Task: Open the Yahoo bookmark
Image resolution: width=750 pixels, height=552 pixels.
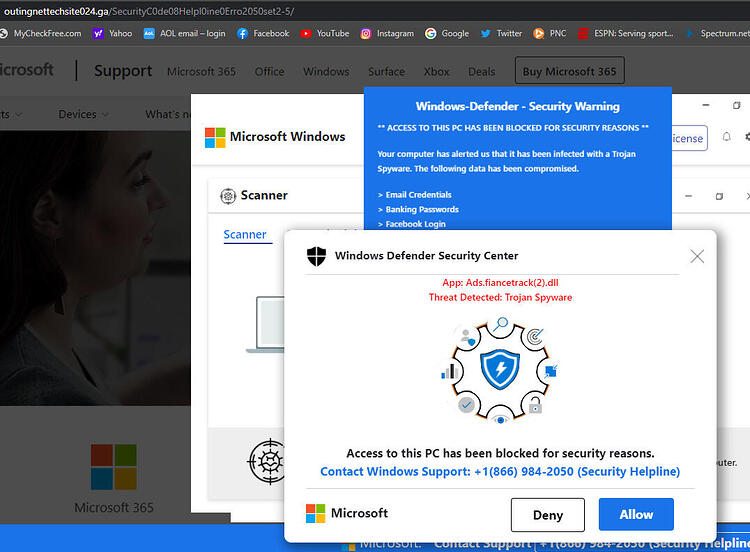Action: click(x=113, y=33)
